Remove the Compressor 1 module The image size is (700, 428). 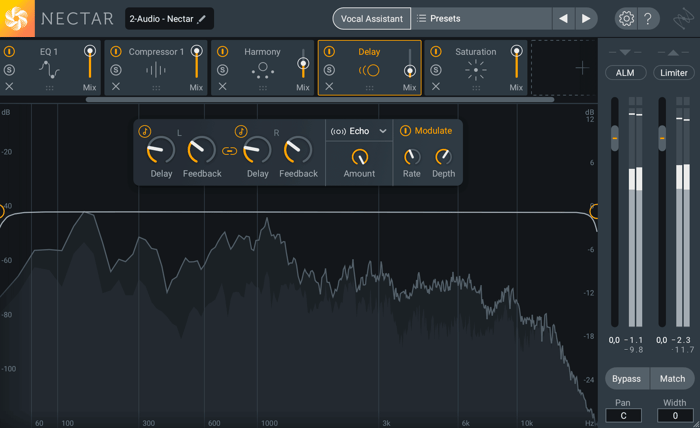tap(116, 87)
